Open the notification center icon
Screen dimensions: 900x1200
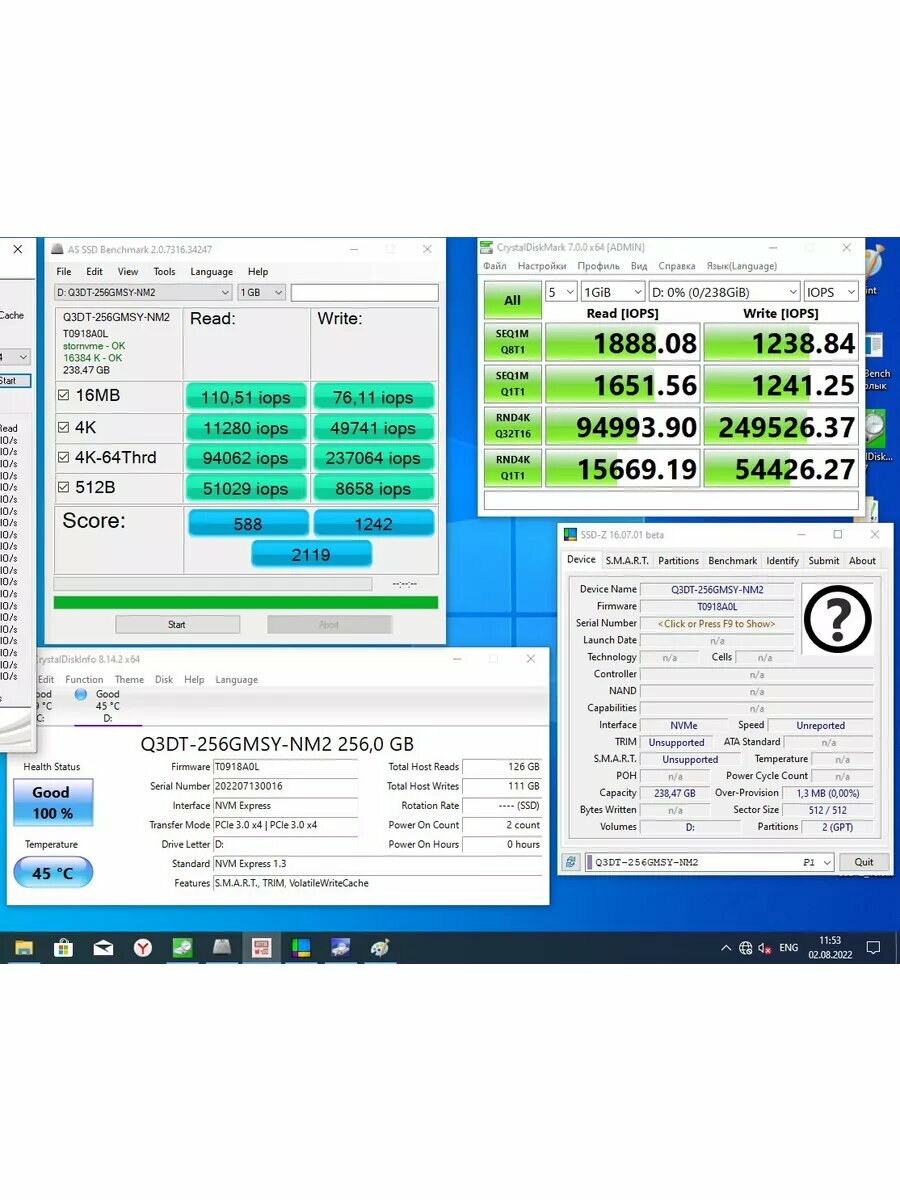point(873,947)
